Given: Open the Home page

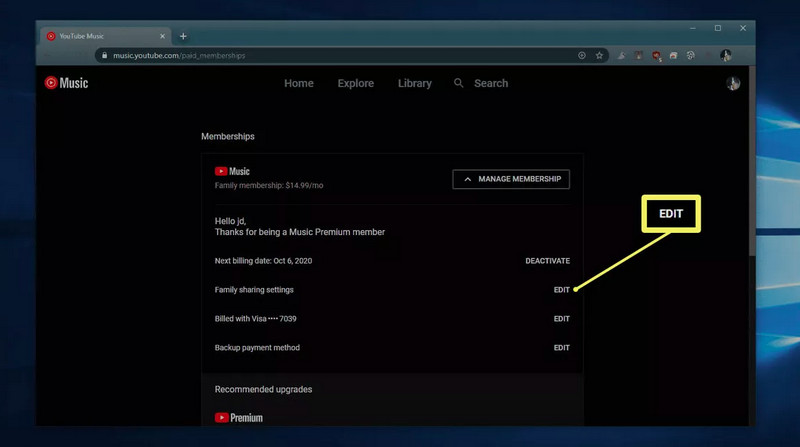Looking at the screenshot, I should click(298, 83).
